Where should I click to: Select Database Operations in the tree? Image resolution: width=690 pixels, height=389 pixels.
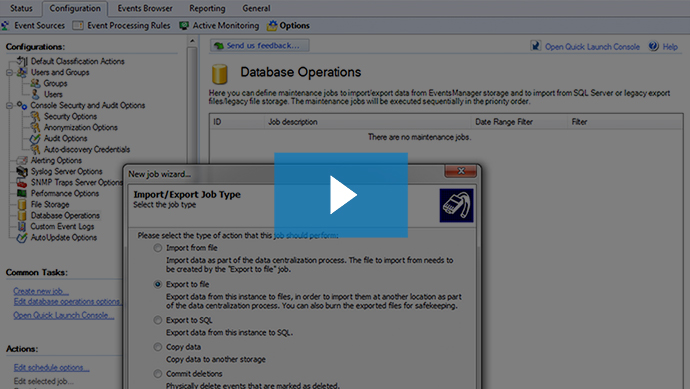pos(65,216)
